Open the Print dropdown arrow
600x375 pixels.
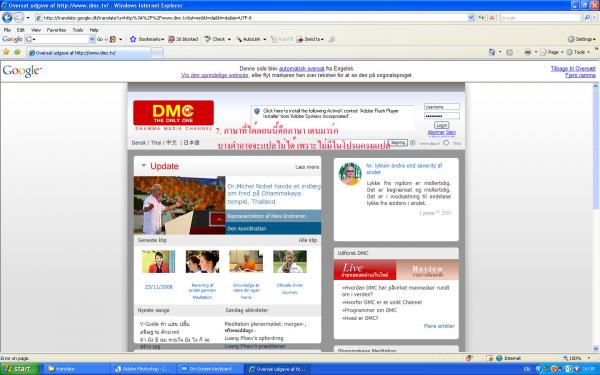535,52
